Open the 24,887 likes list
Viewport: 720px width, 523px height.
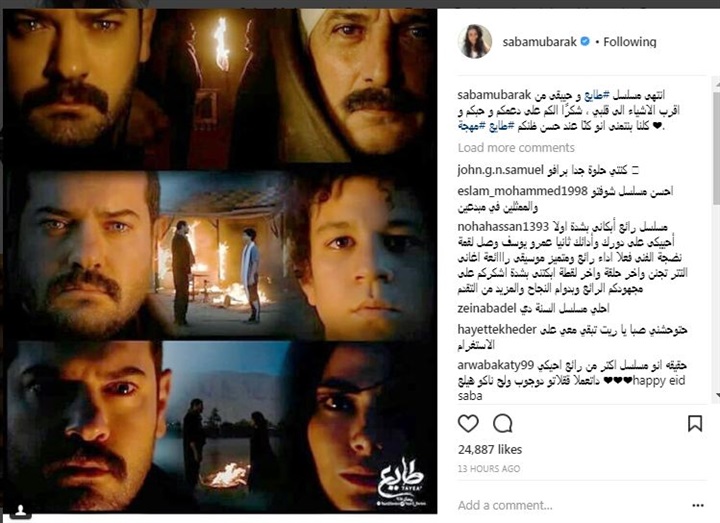[x=490, y=449]
